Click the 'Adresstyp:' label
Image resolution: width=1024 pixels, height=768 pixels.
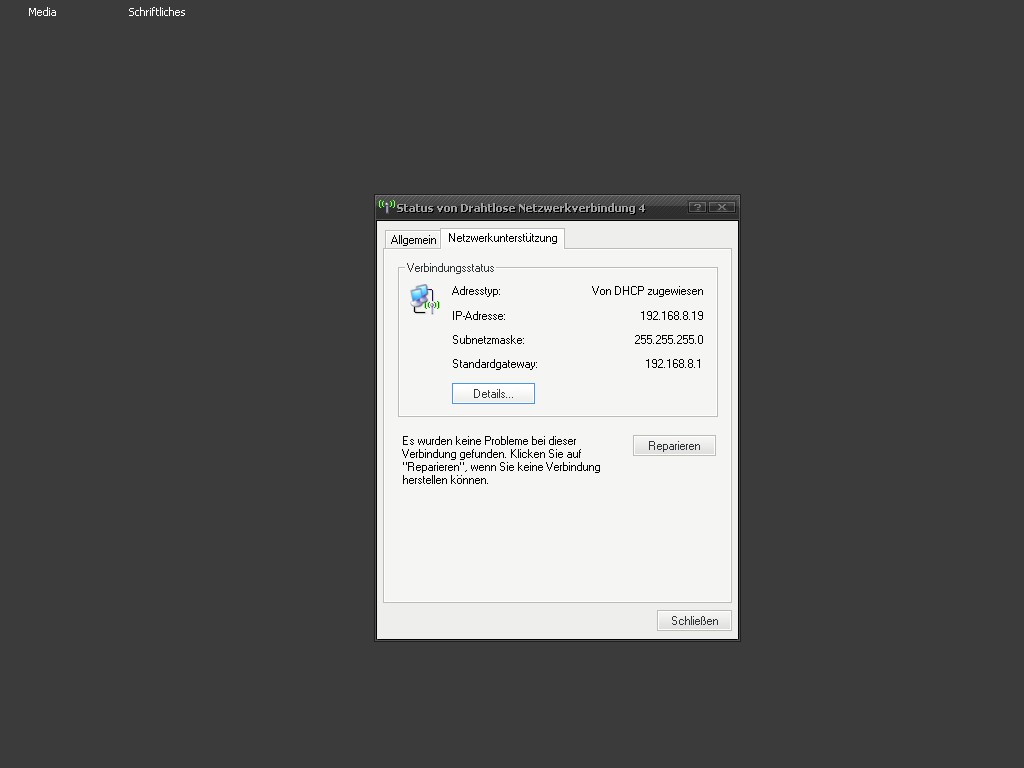[476, 291]
